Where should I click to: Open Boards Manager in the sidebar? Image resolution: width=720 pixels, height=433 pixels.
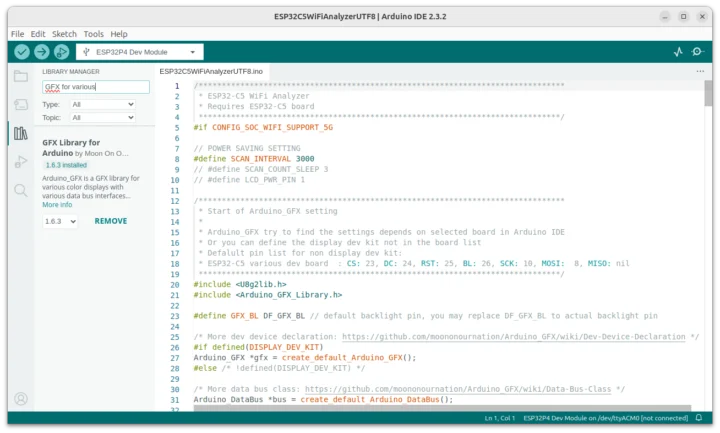click(x=20, y=104)
